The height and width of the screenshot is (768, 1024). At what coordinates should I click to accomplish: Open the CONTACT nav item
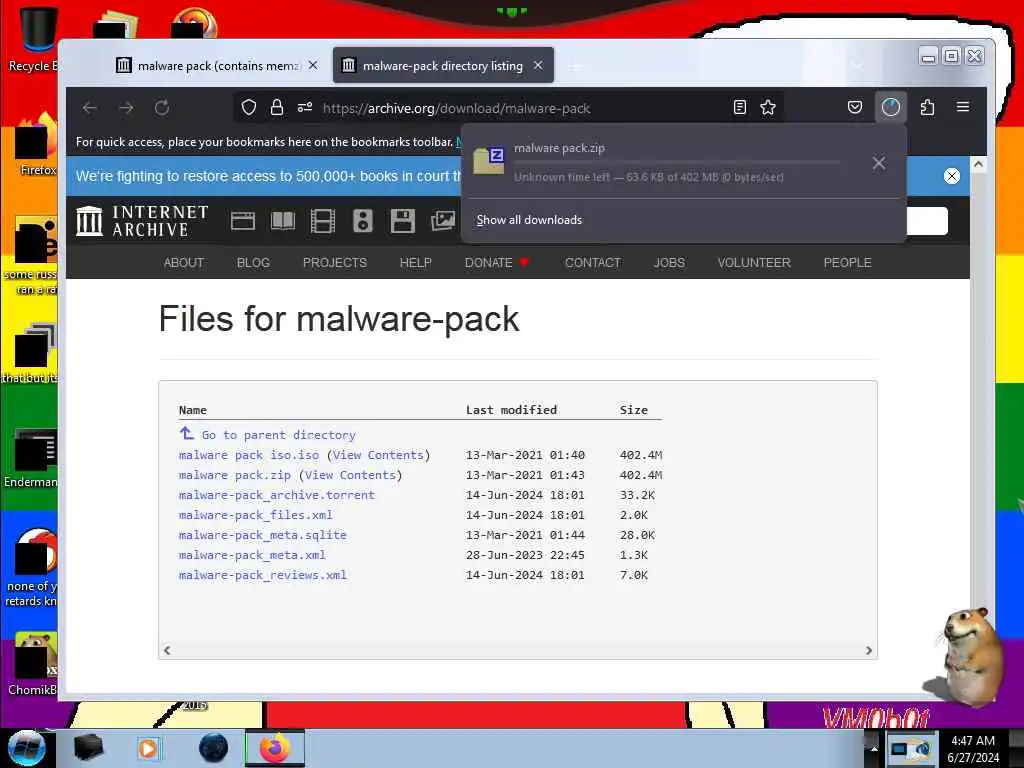tap(592, 263)
